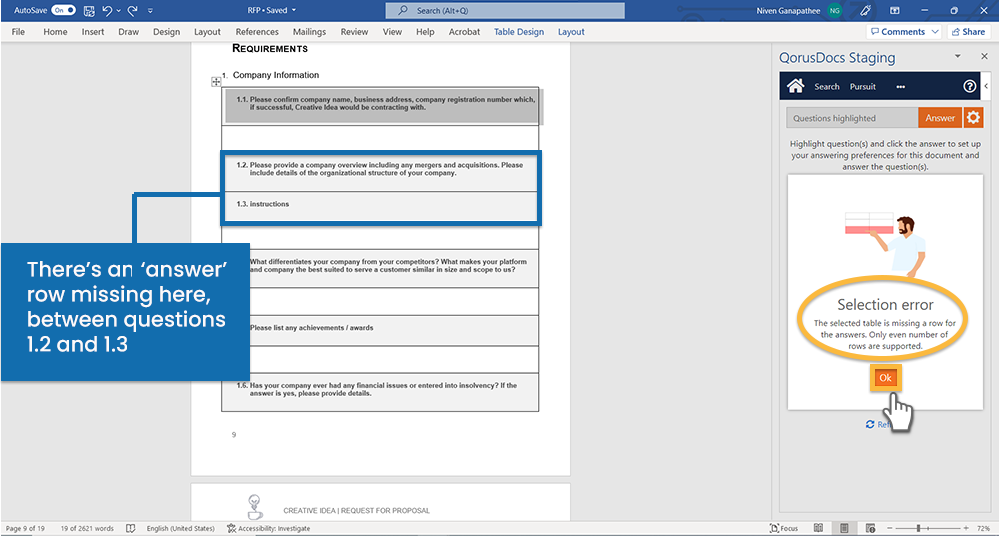The image size is (1001, 536).
Task: Undo the last action
Action: tap(107, 10)
